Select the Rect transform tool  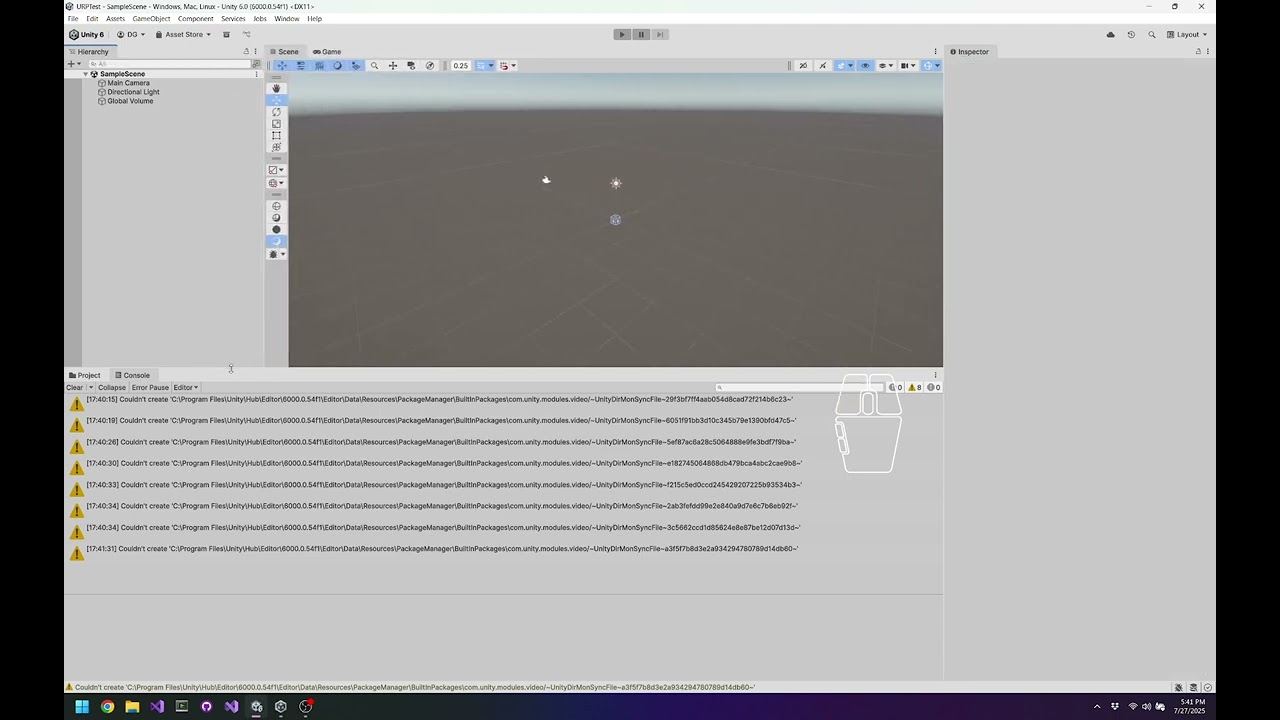tap(276, 136)
